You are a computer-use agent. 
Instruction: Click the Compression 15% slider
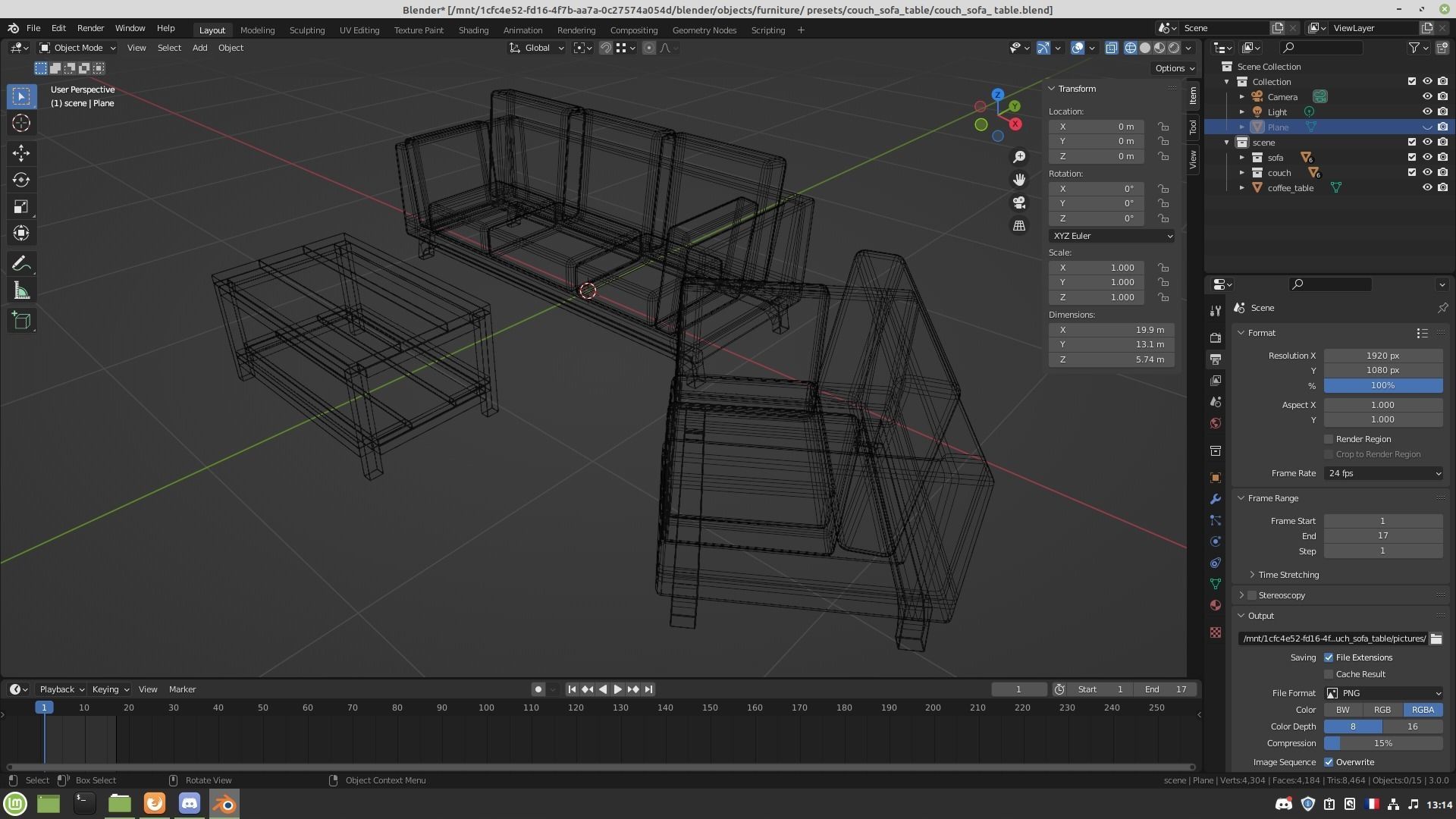(1383, 743)
